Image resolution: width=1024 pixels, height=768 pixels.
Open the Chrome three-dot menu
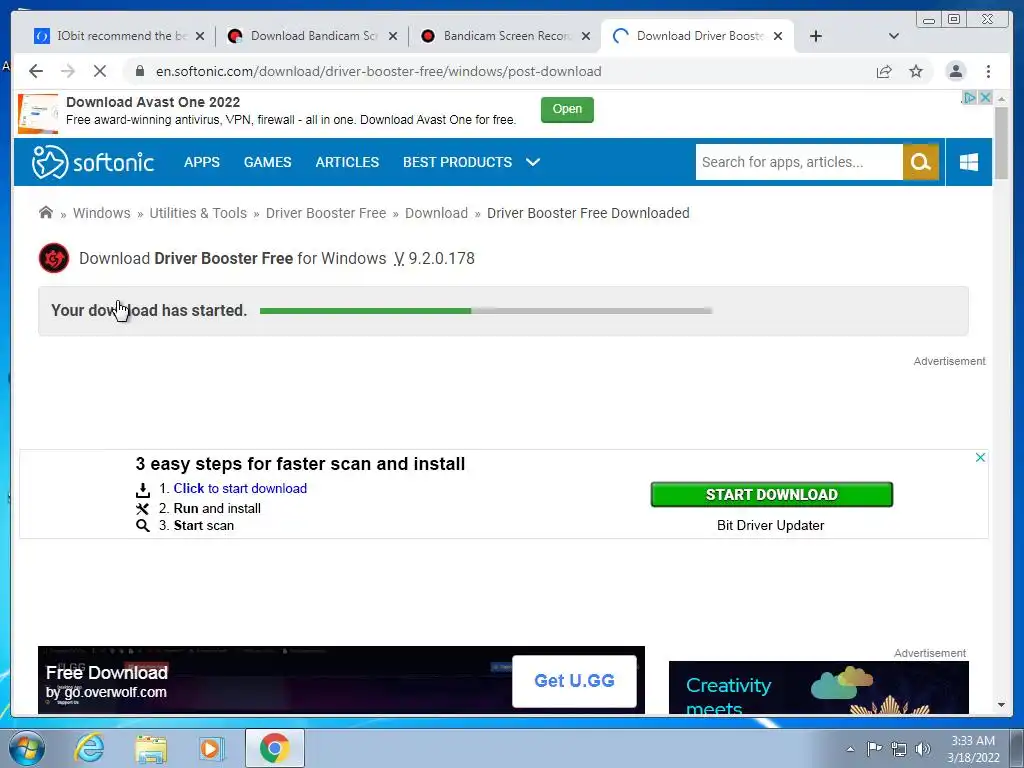[x=988, y=71]
